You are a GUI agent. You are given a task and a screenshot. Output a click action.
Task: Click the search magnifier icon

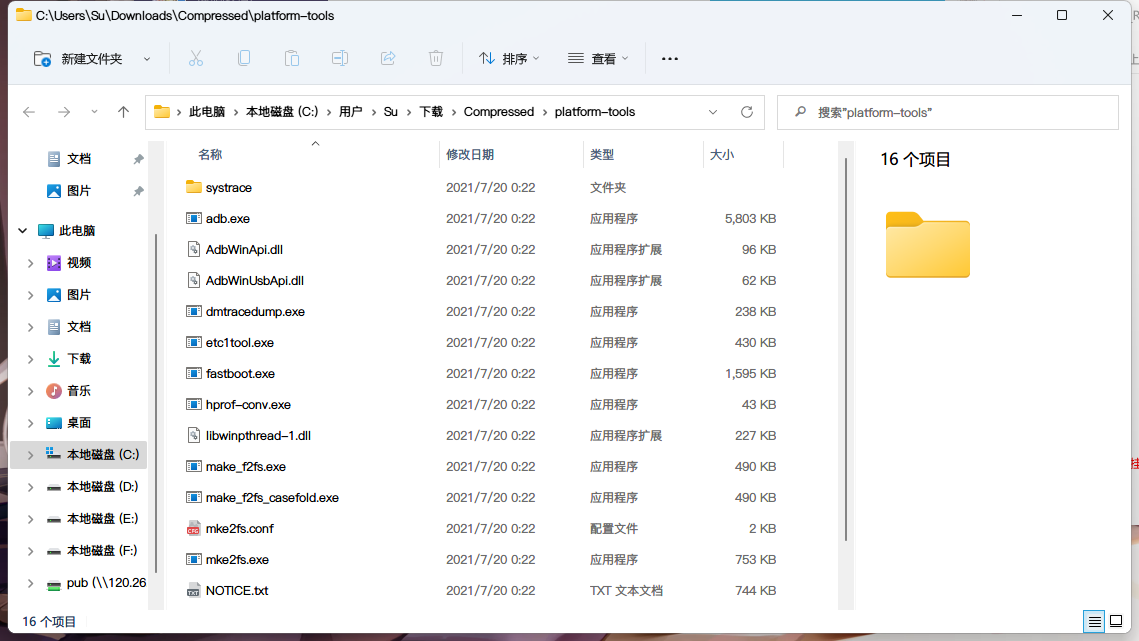click(800, 112)
